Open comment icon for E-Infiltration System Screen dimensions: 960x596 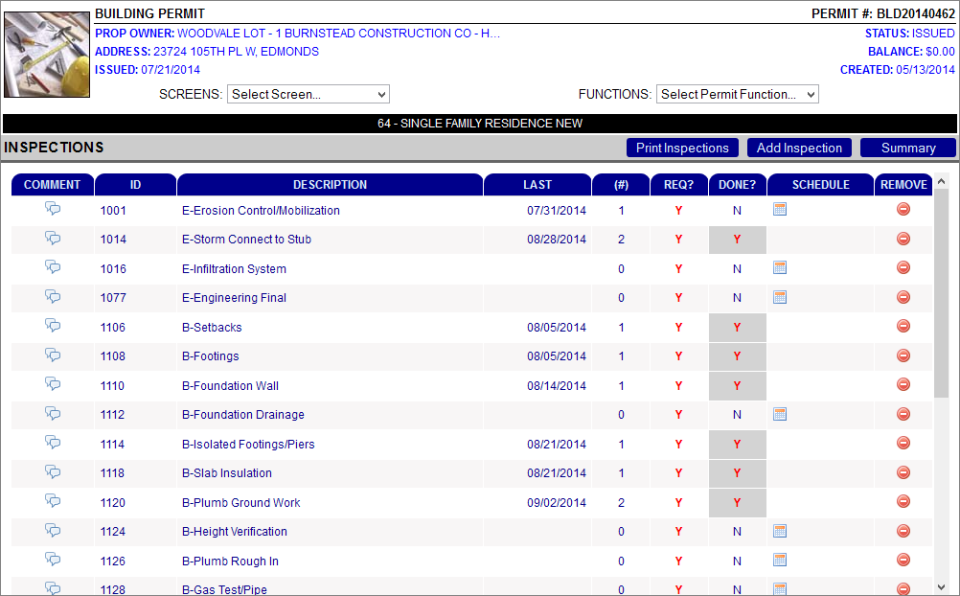pyautogui.click(x=53, y=267)
